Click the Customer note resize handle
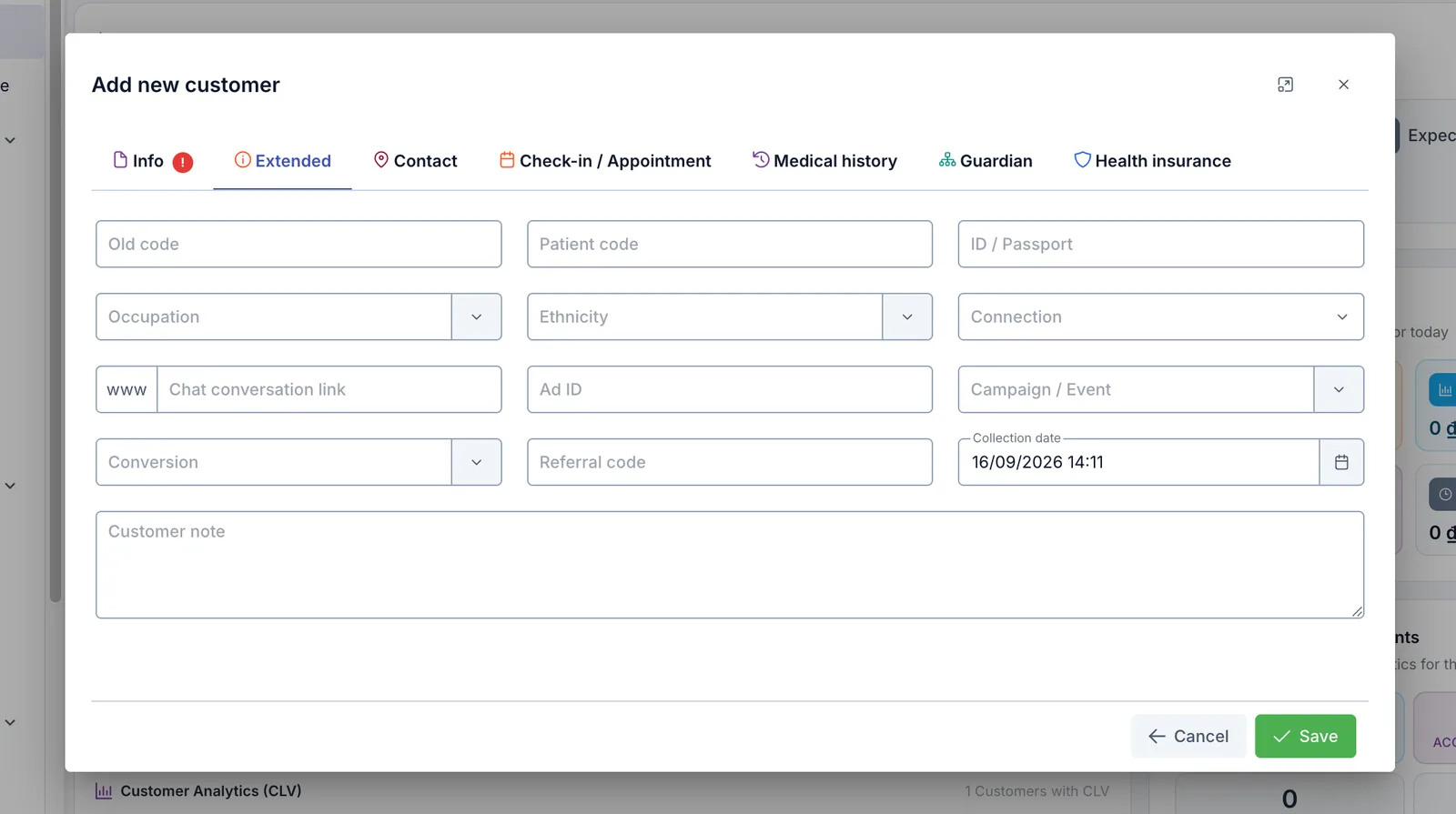The image size is (1456, 814). tap(1357, 611)
